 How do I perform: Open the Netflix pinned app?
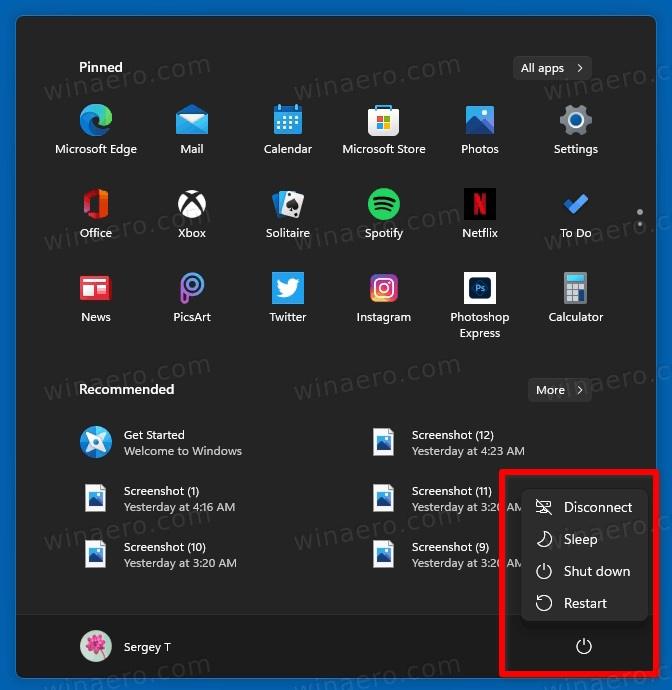tap(480, 206)
